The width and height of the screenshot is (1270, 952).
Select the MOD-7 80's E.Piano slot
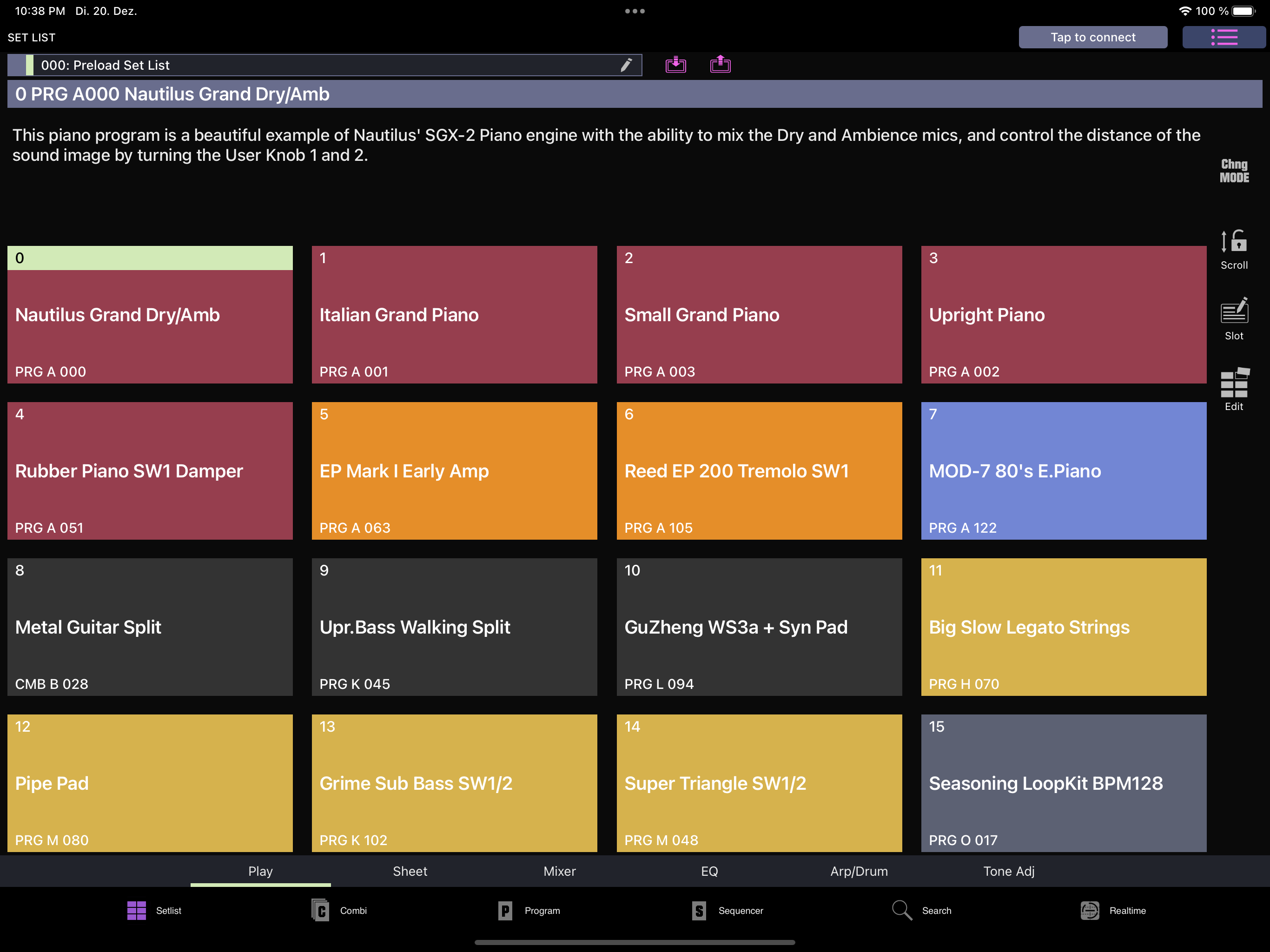[1063, 471]
